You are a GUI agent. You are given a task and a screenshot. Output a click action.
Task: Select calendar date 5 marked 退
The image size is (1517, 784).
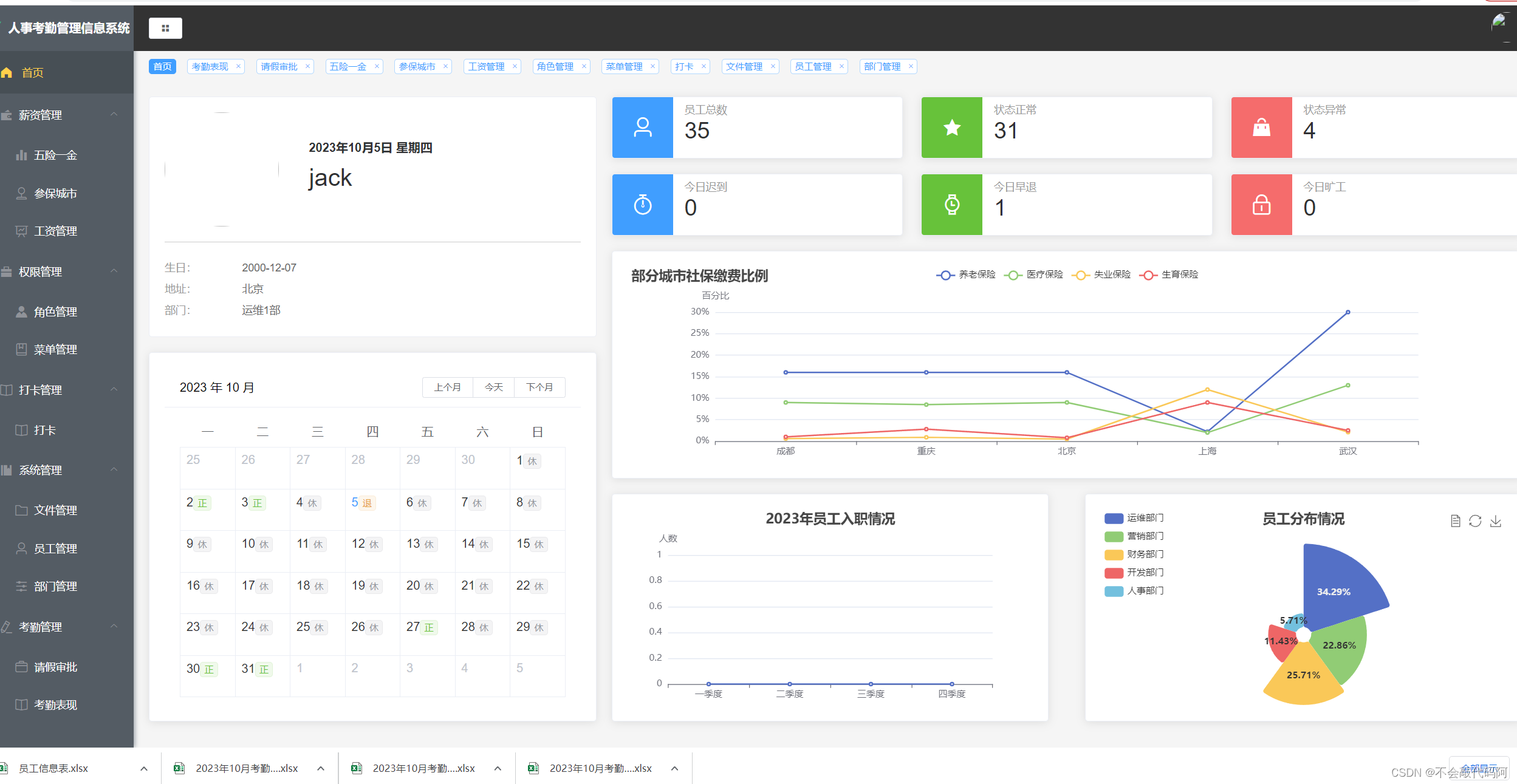point(372,510)
